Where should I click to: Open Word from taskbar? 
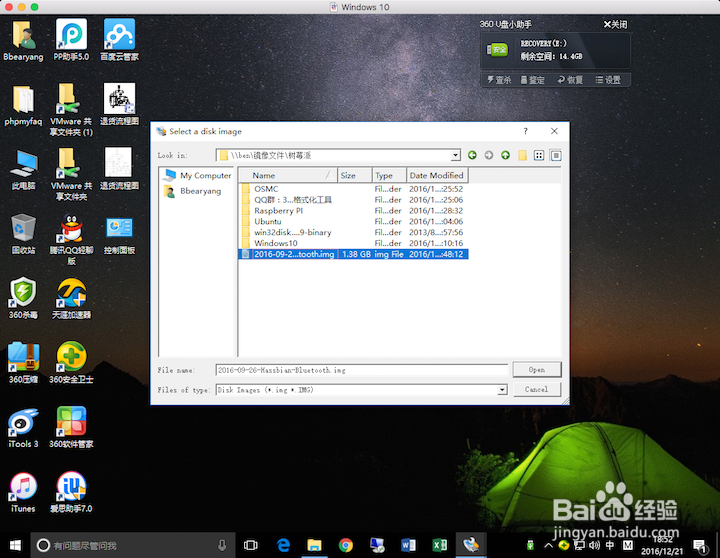point(408,545)
